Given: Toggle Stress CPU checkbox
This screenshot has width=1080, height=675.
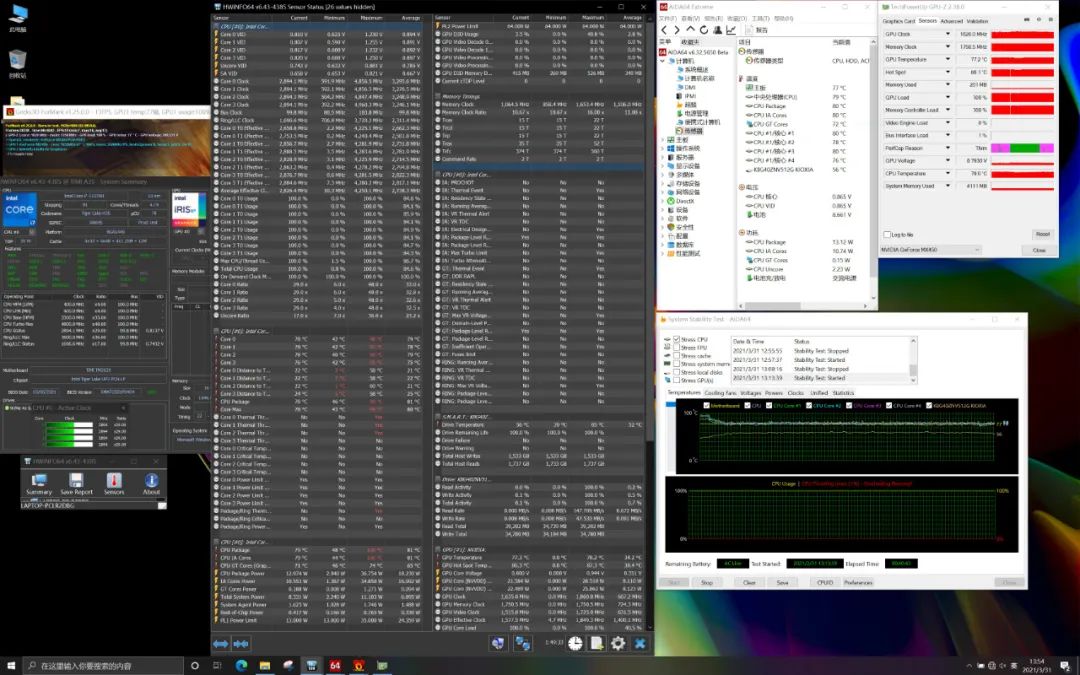Looking at the screenshot, I should 676,340.
